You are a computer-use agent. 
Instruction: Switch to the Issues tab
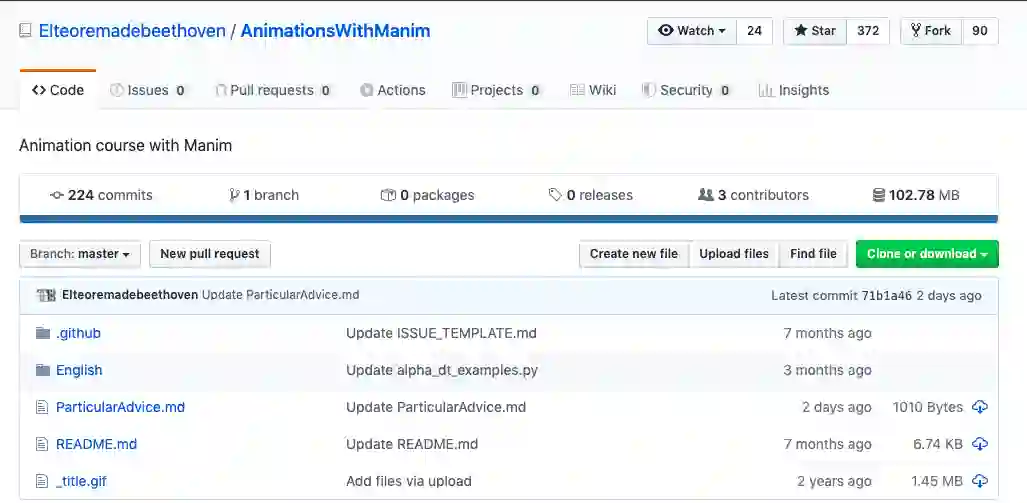click(x=148, y=90)
